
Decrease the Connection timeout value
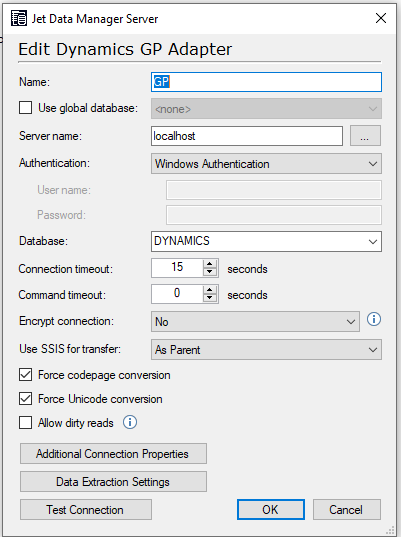pos(210,272)
